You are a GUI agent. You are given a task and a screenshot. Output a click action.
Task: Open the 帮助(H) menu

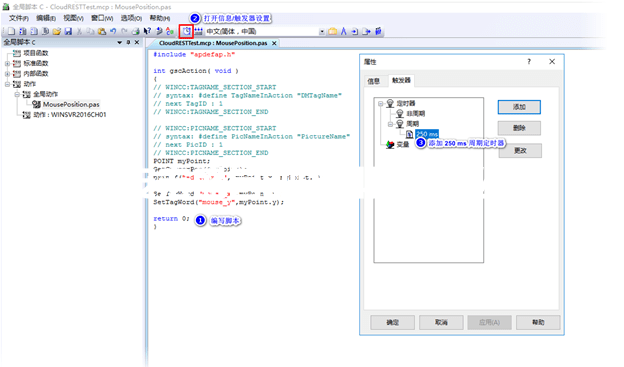click(x=160, y=18)
